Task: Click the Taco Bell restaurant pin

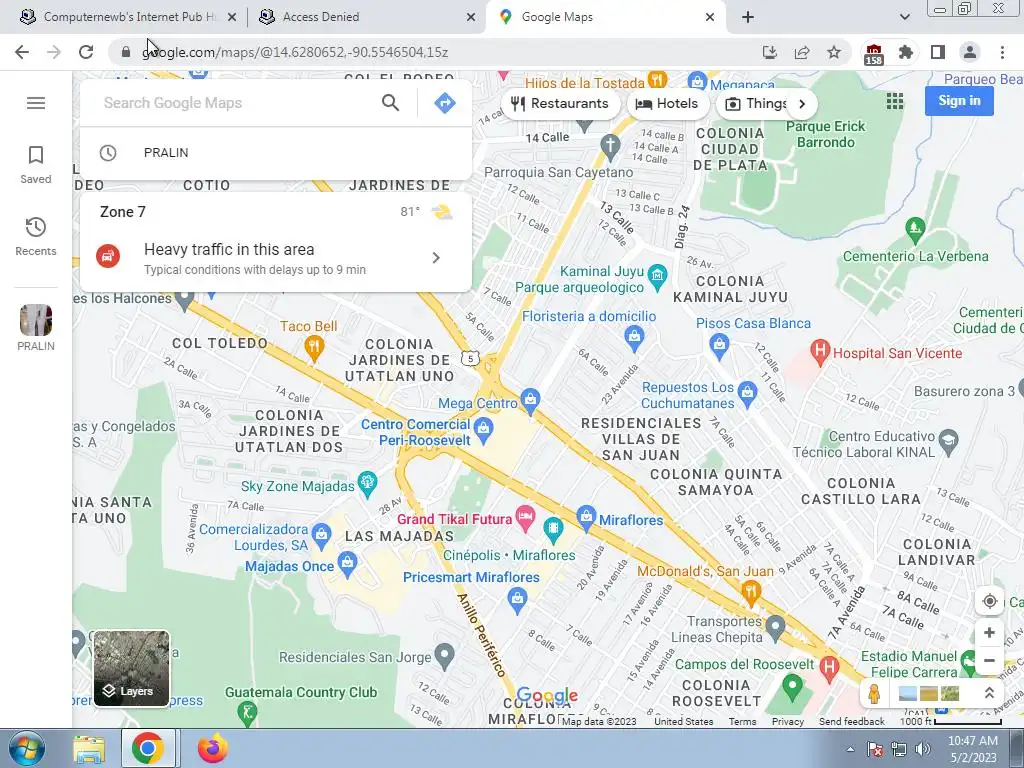Action: (x=314, y=347)
